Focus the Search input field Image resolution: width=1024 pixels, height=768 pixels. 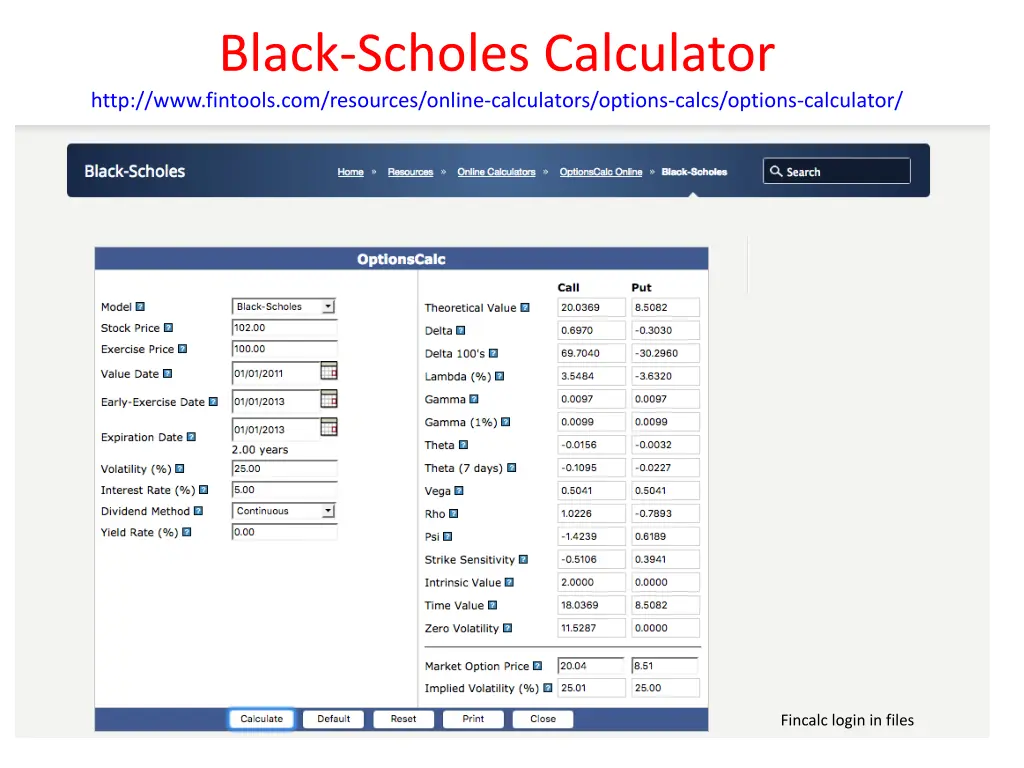pyautogui.click(x=837, y=171)
